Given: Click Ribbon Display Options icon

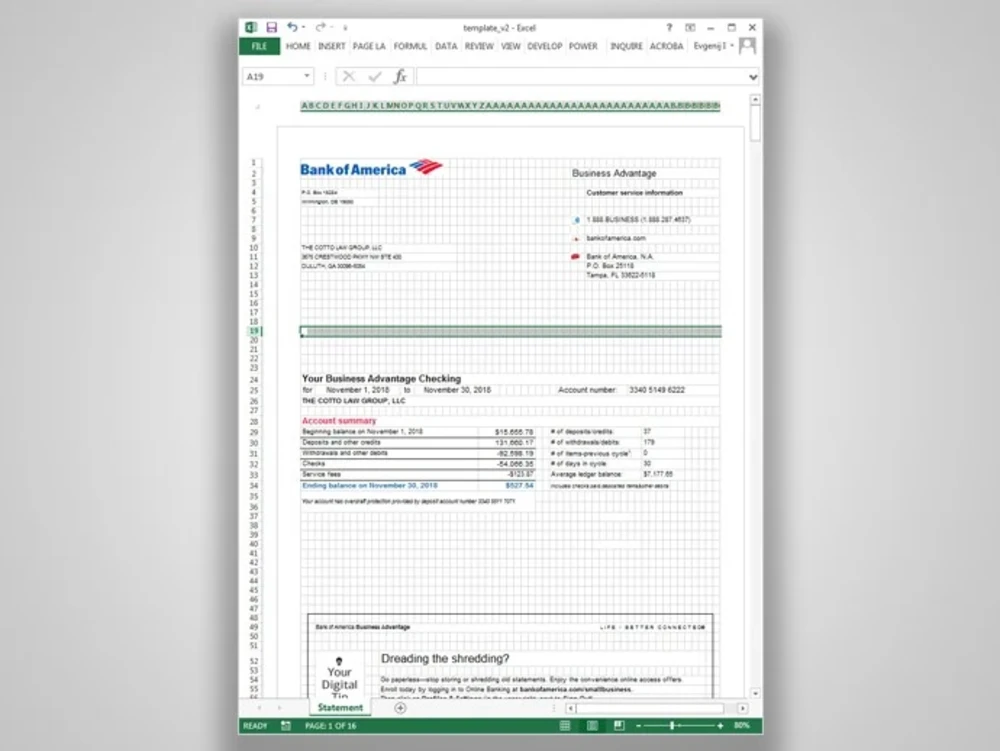Looking at the screenshot, I should click(x=690, y=27).
